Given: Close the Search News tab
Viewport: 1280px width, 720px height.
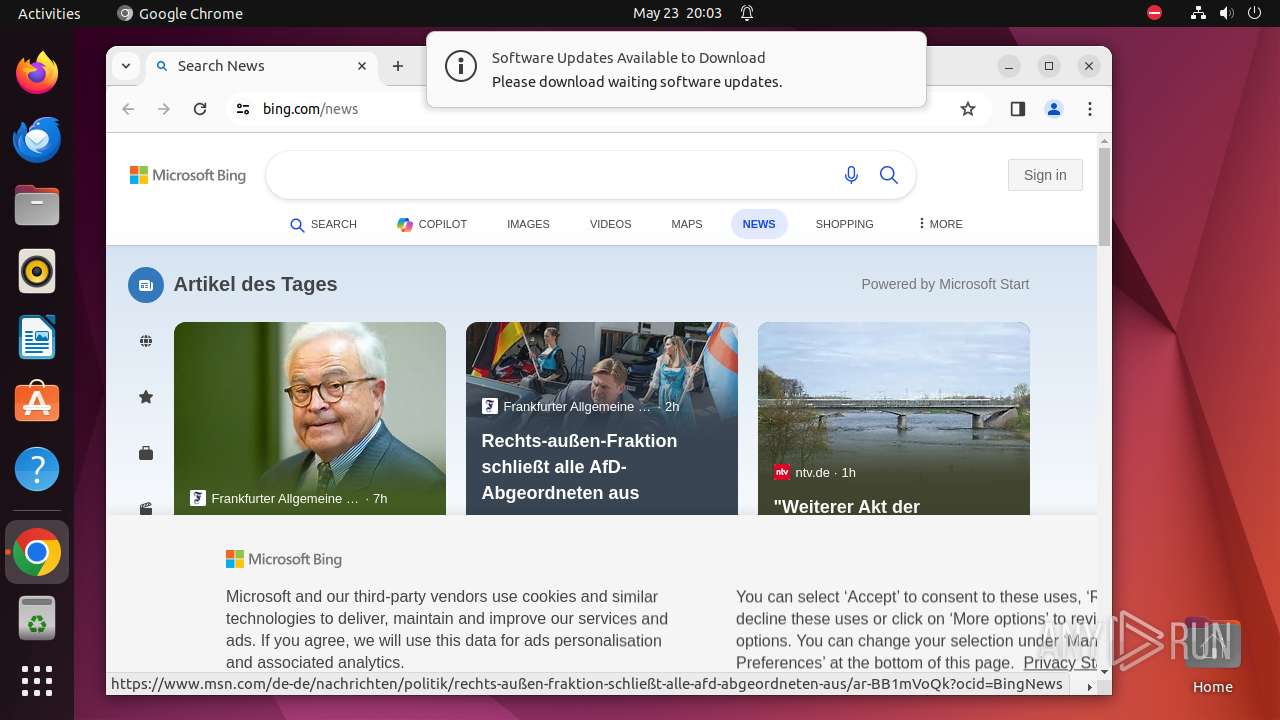Looking at the screenshot, I should 363,66.
